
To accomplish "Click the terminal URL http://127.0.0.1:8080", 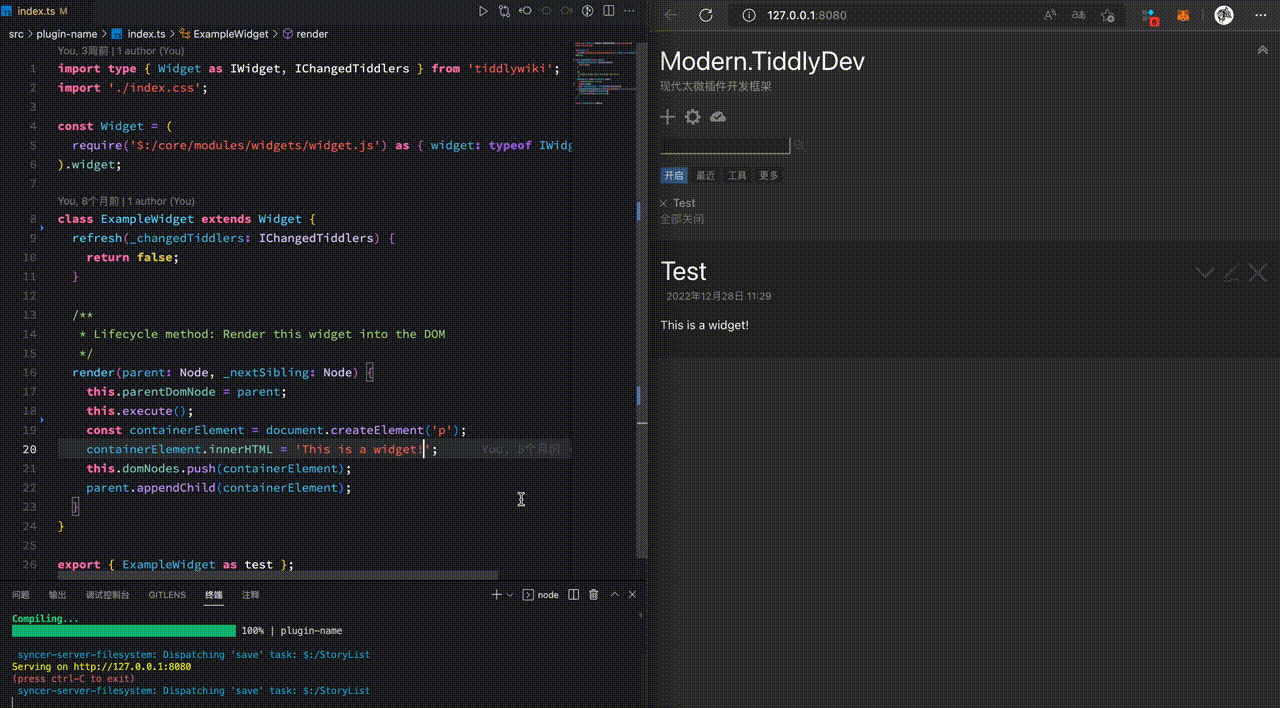I will [x=132, y=666].
